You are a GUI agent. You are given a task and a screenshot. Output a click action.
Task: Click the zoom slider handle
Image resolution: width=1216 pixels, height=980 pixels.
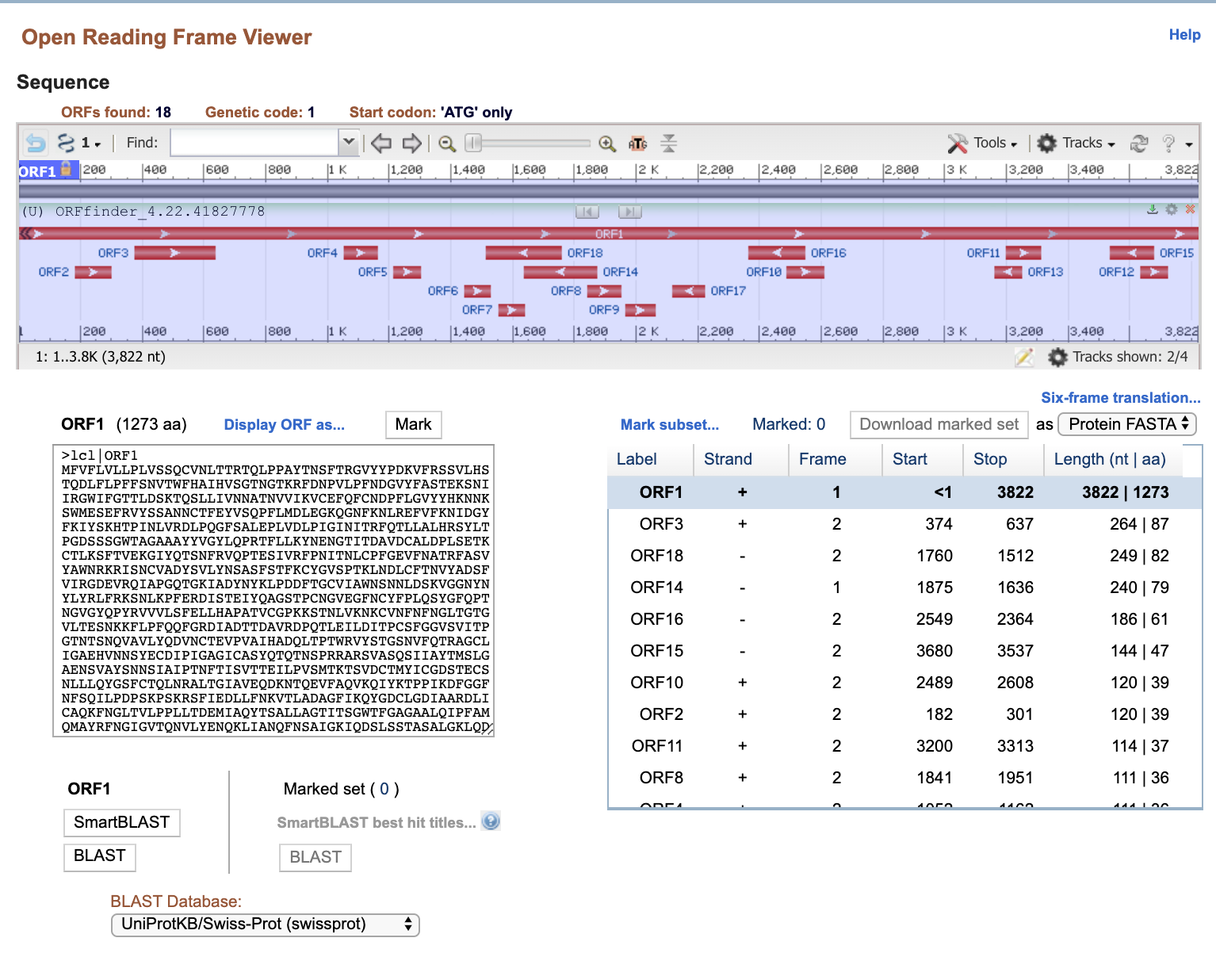pyautogui.click(x=473, y=144)
